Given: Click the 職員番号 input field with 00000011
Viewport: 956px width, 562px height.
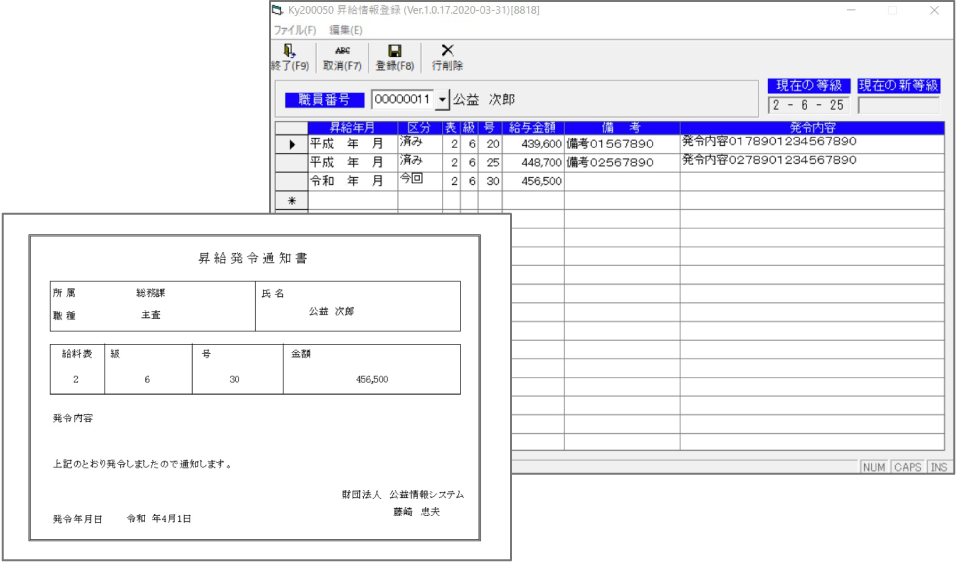Looking at the screenshot, I should point(401,99).
